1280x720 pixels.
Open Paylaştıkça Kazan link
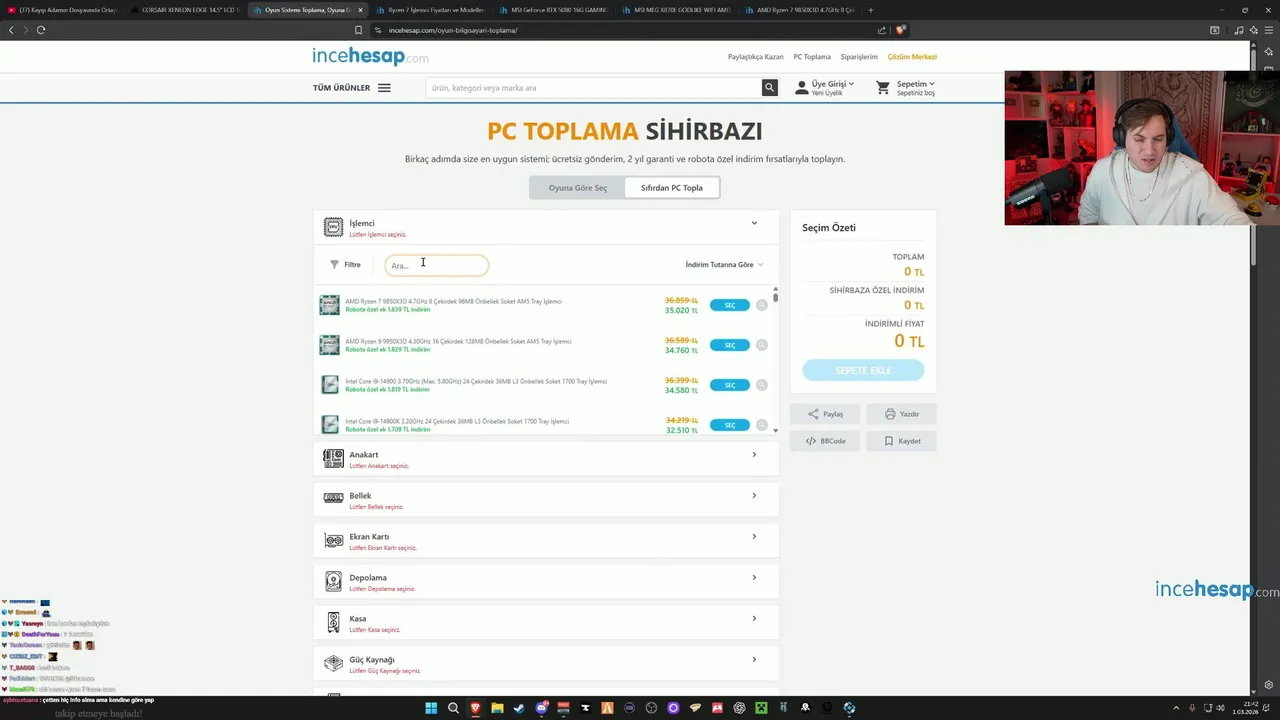coord(756,57)
